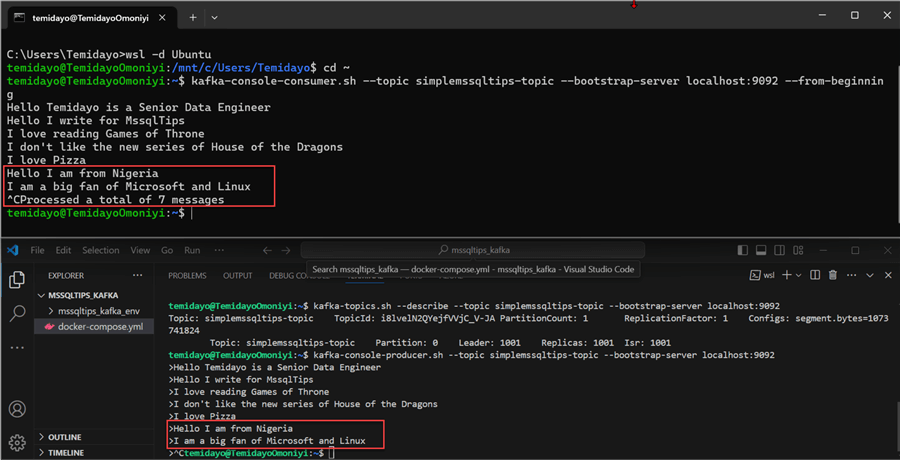This screenshot has width=900, height=460.
Task: Click the Accounts icon in activity bar
Action: [x=16, y=409]
